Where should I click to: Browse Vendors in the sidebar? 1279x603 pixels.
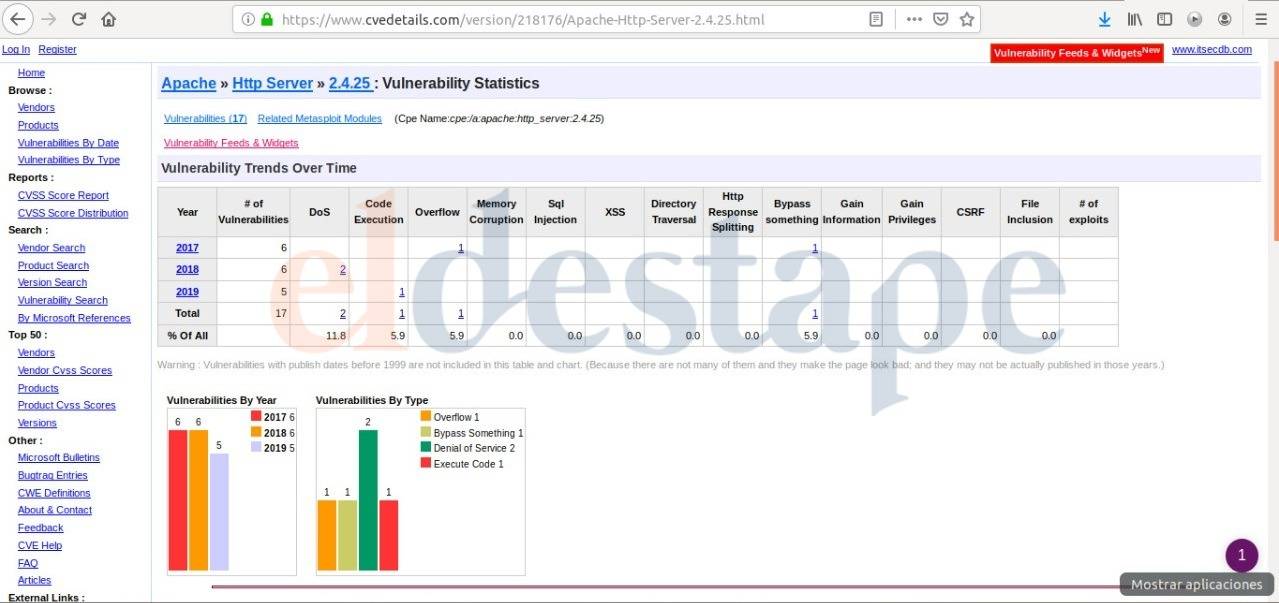coord(36,108)
